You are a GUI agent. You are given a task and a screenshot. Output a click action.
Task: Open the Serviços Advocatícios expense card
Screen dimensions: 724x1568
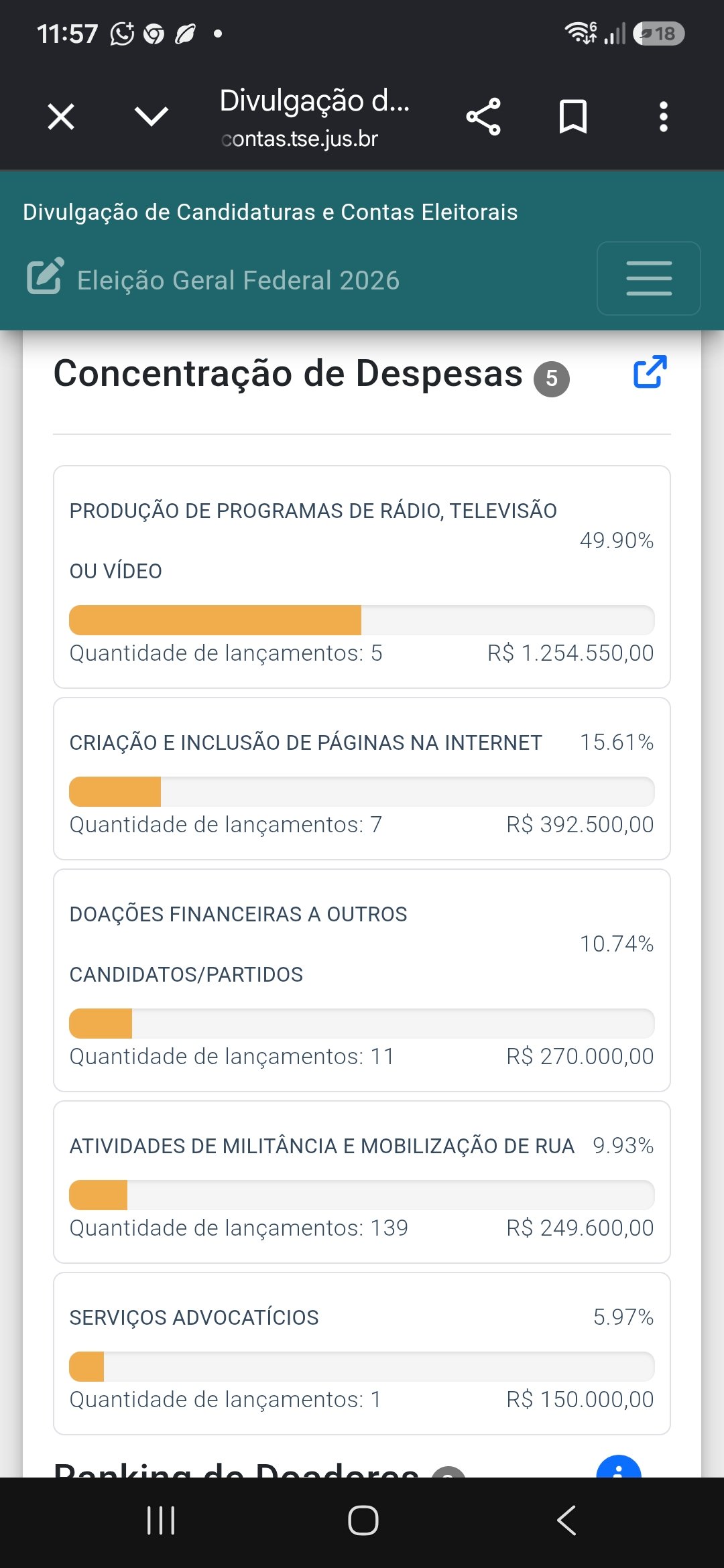[362, 1354]
